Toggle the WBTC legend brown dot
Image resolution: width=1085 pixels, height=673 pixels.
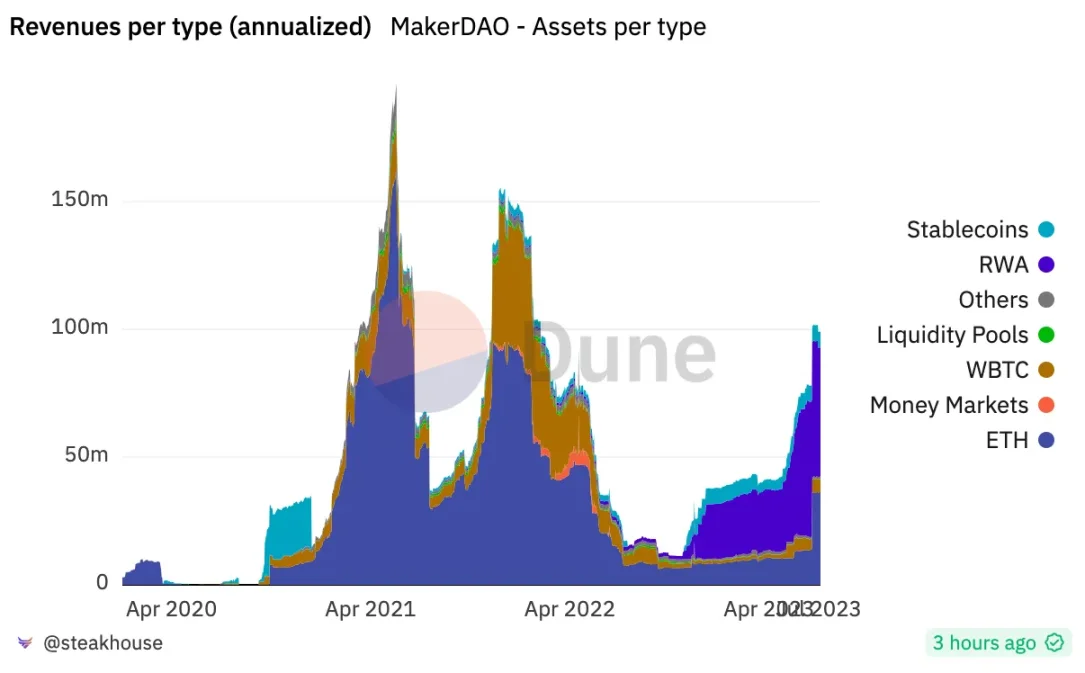pyautogui.click(x=1046, y=370)
